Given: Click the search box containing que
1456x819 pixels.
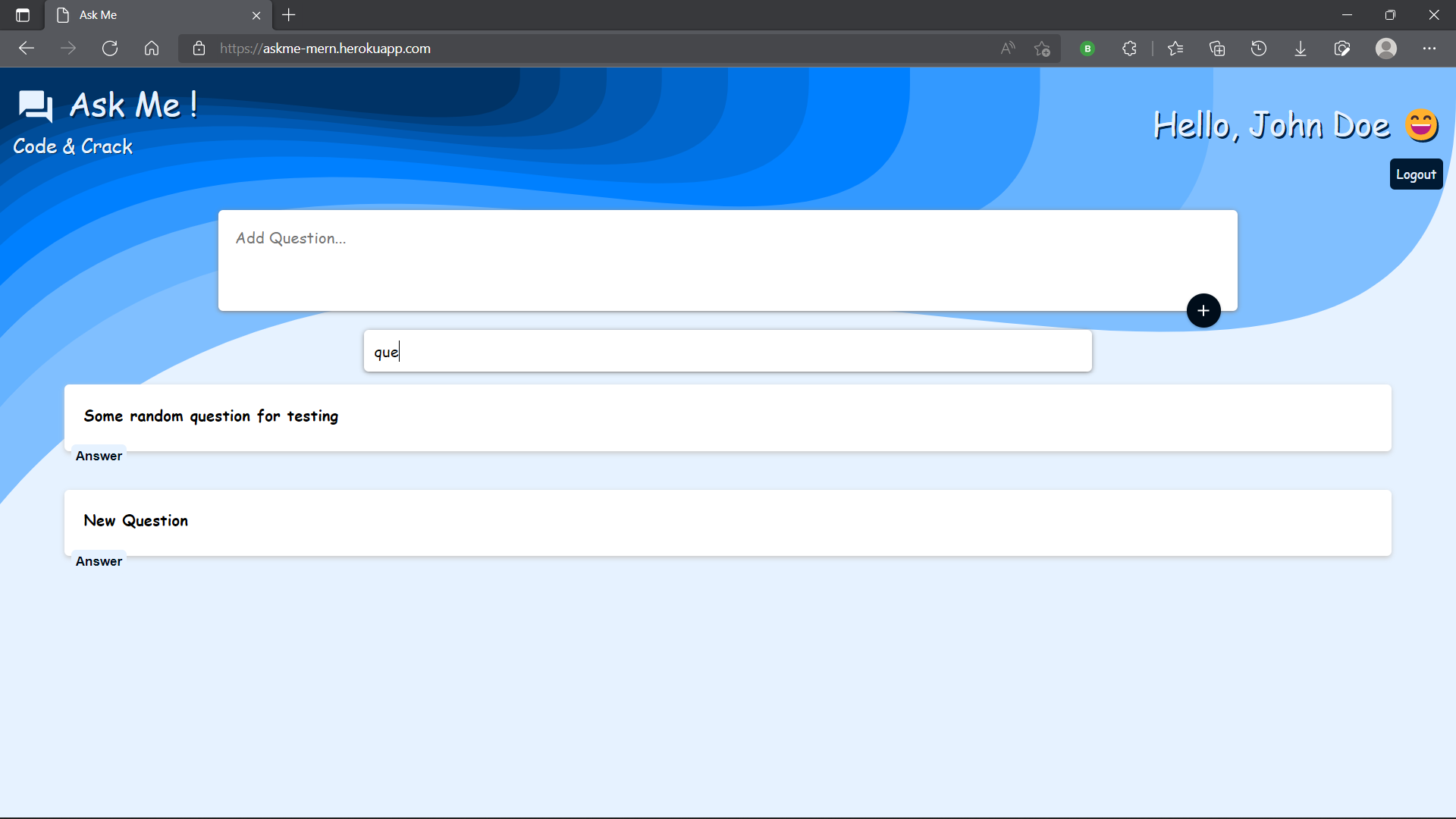Looking at the screenshot, I should coord(728,351).
